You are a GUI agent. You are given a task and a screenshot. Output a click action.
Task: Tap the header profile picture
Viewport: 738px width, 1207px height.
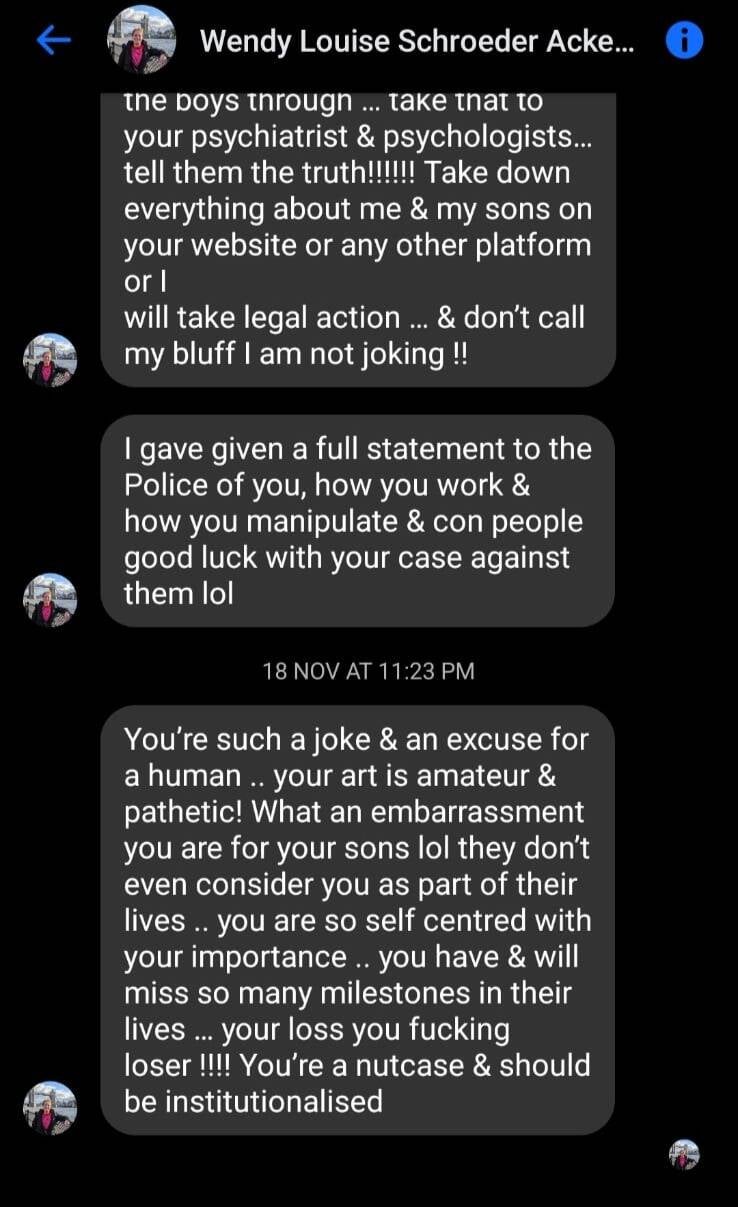pos(141,40)
